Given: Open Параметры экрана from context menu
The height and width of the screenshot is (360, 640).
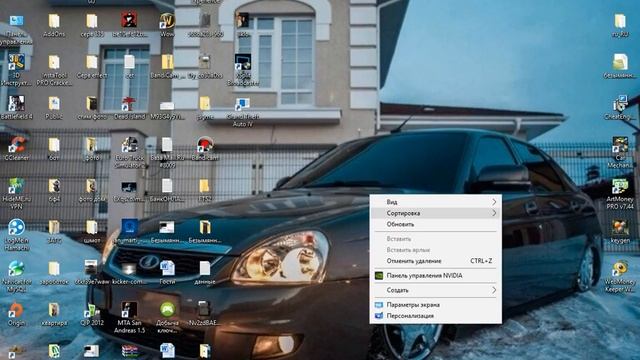Looking at the screenshot, I should click(436, 305).
